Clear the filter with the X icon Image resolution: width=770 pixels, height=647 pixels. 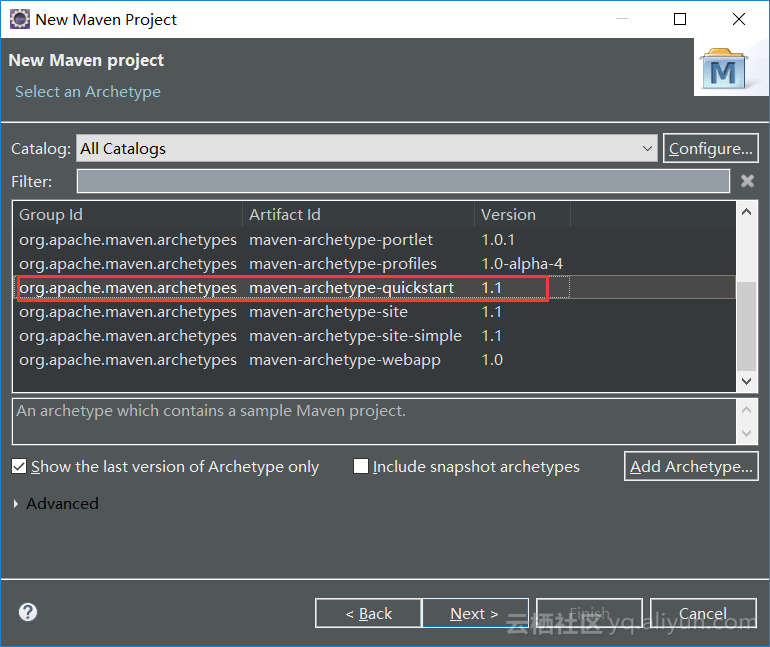pos(747,181)
